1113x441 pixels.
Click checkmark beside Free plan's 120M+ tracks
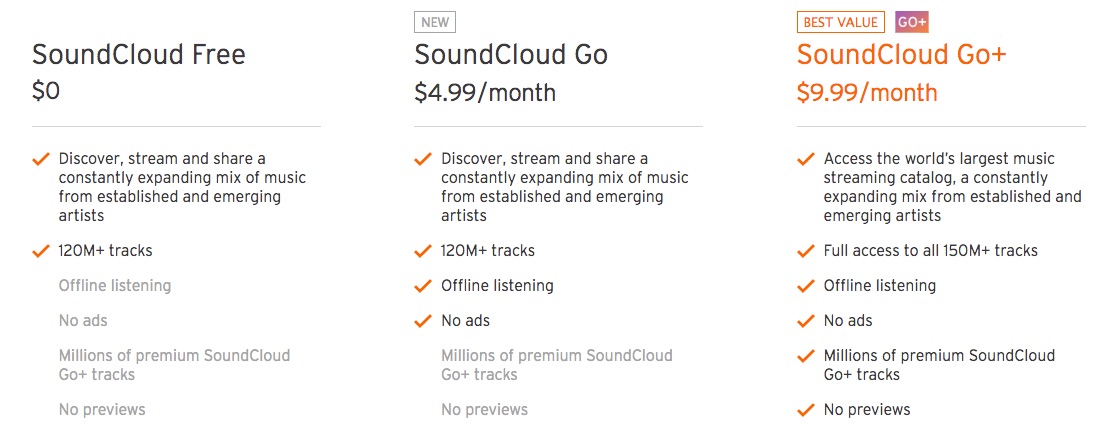coord(41,250)
